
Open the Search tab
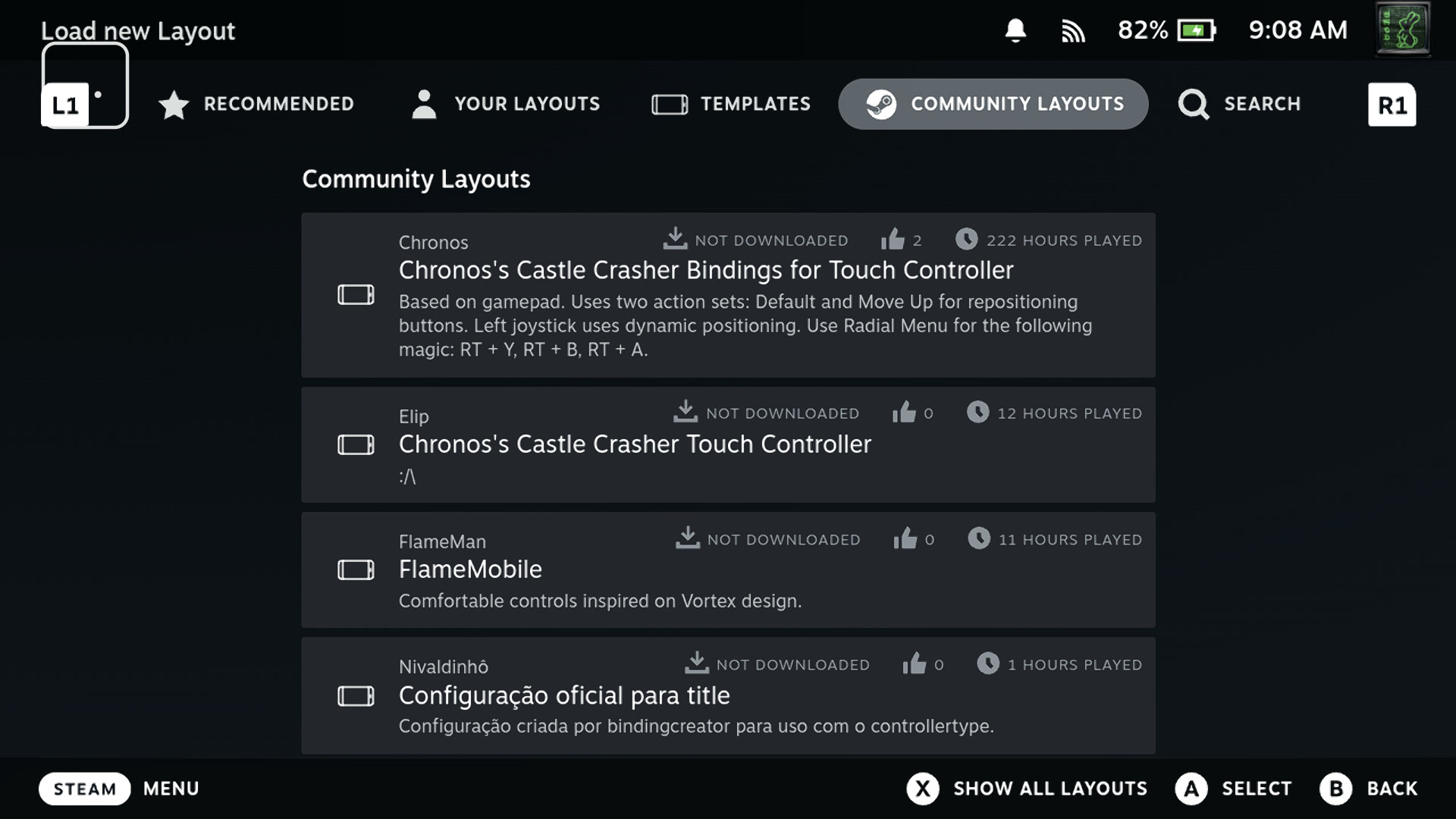[x=1239, y=104]
